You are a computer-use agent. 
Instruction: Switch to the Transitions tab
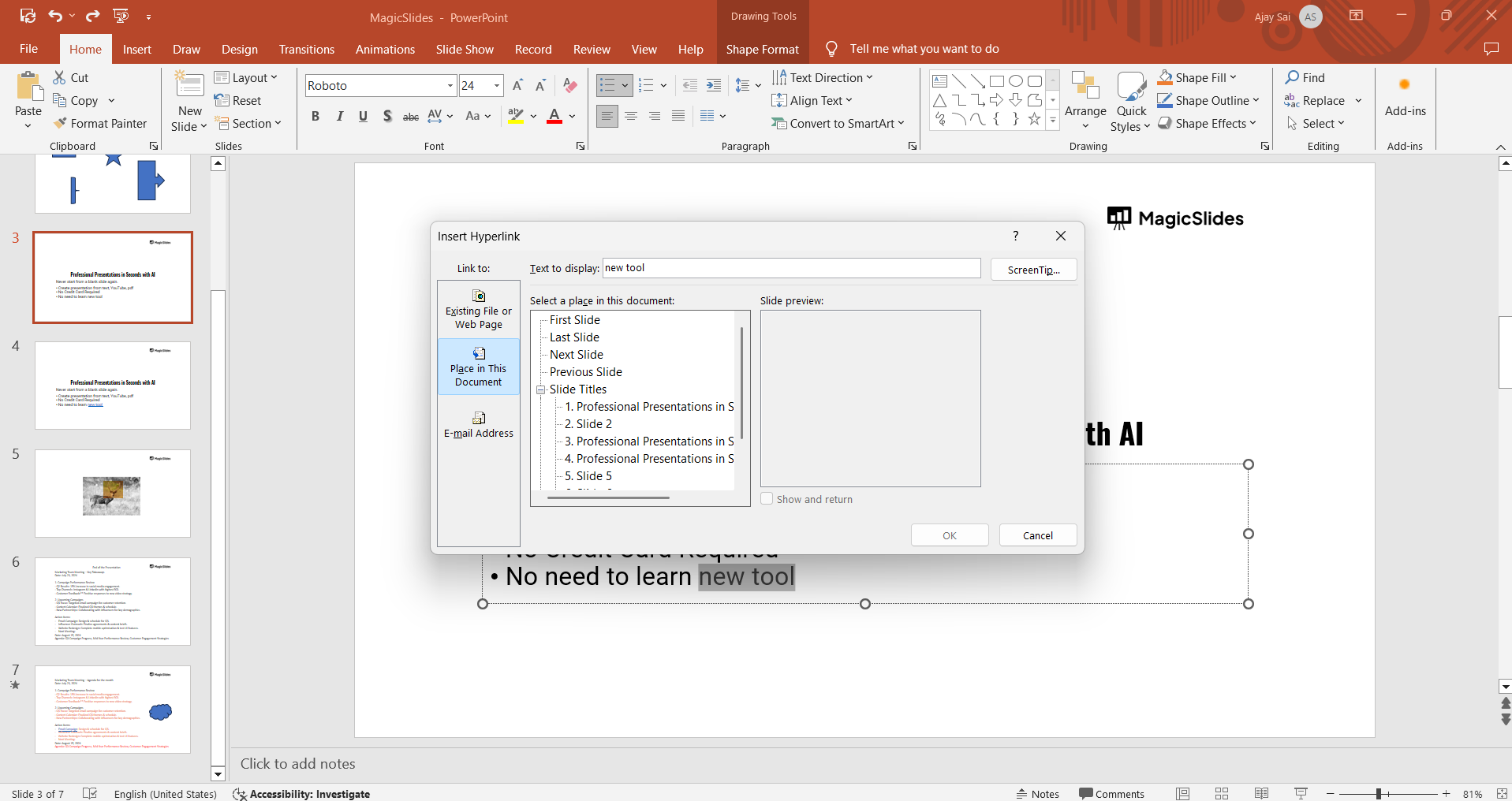pos(306,49)
